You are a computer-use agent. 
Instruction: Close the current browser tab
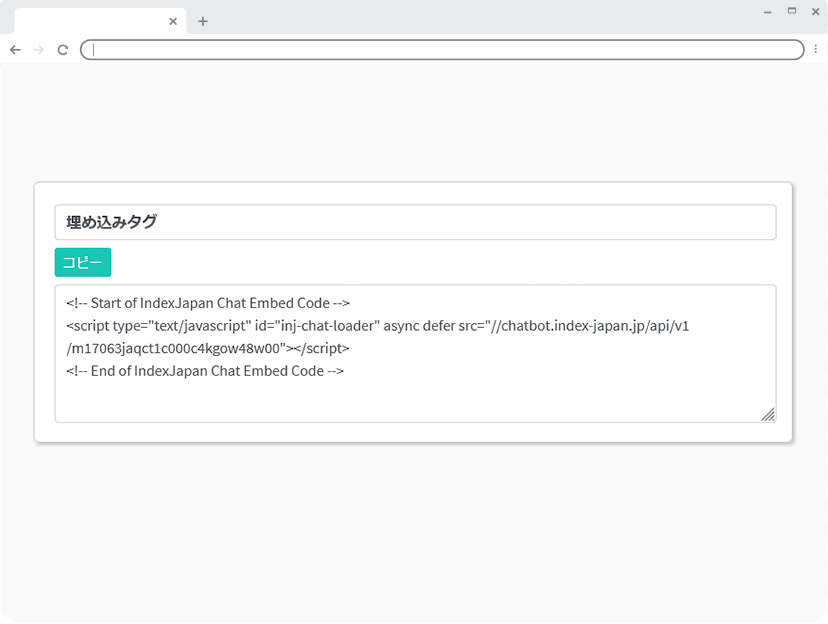[173, 21]
